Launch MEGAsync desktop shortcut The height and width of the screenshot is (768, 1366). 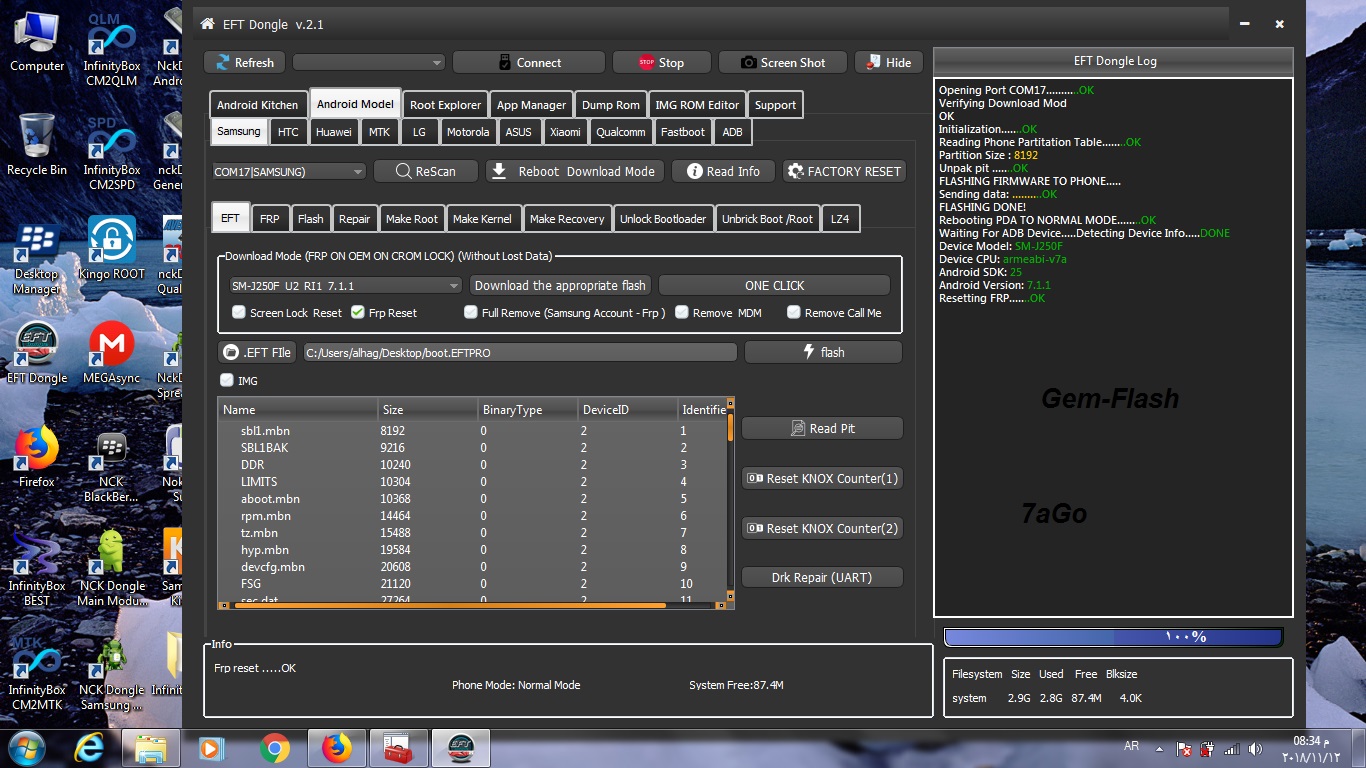112,353
